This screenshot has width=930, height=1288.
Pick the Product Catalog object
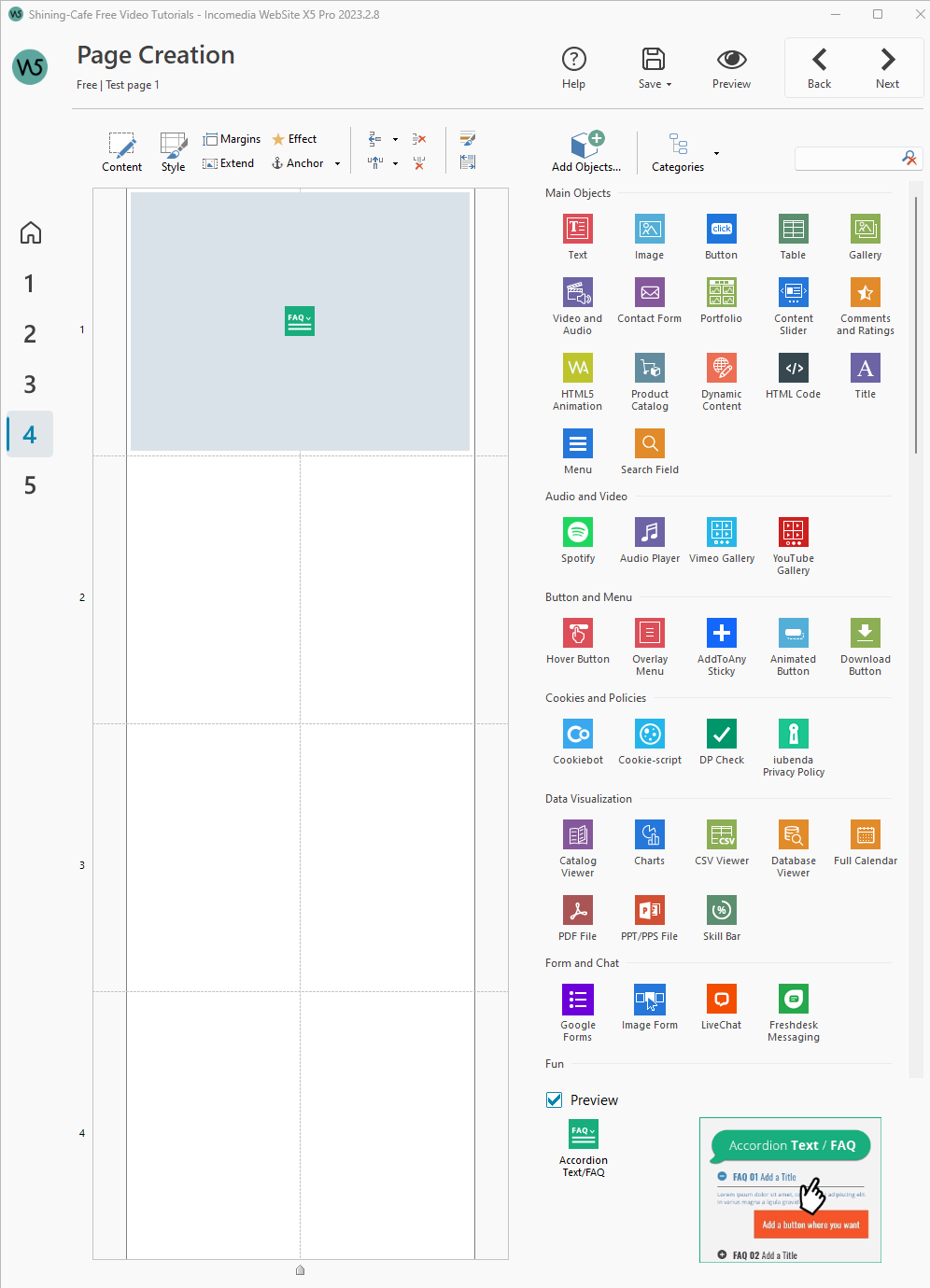649,368
